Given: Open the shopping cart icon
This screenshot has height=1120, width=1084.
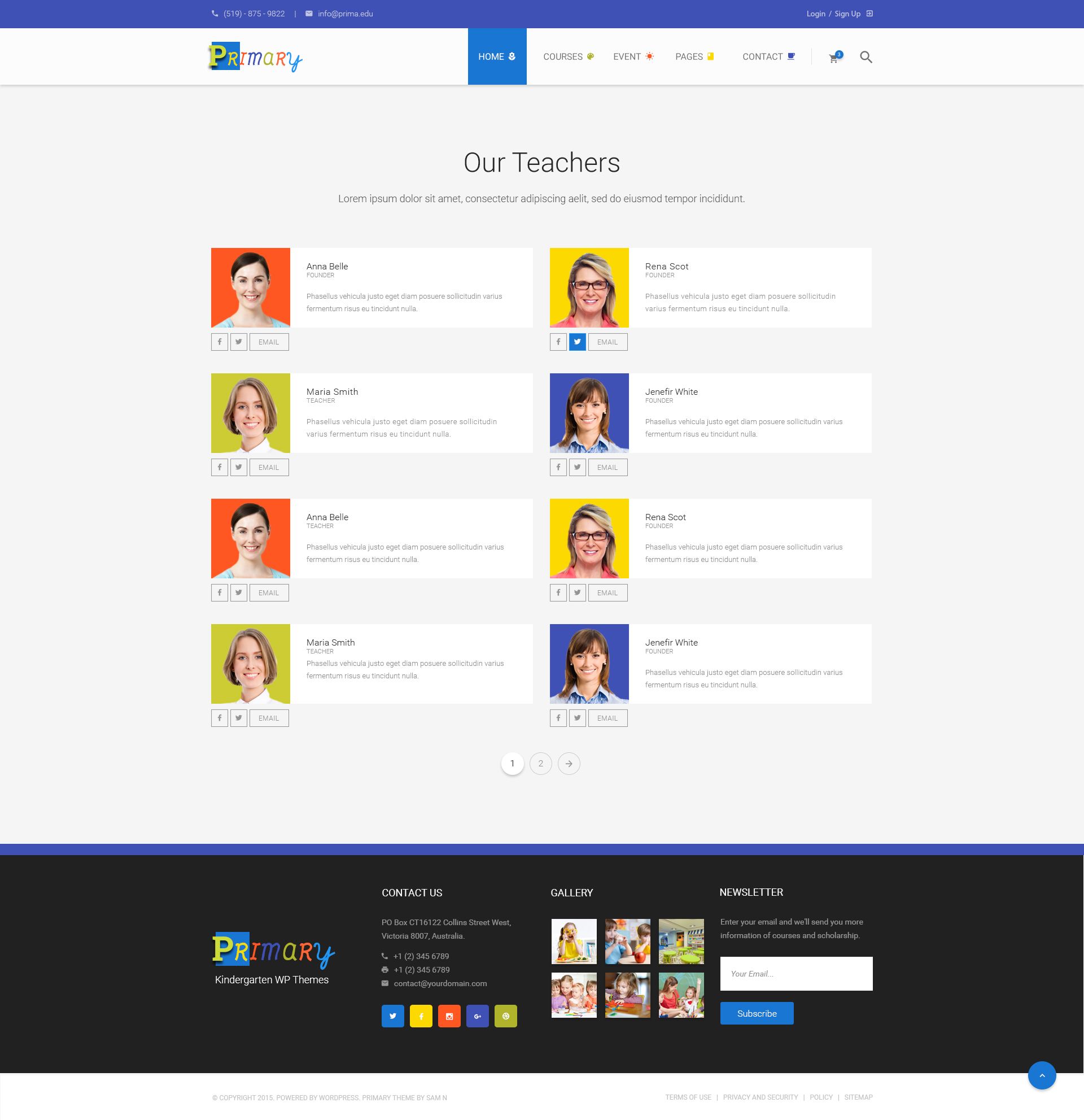Looking at the screenshot, I should point(834,57).
